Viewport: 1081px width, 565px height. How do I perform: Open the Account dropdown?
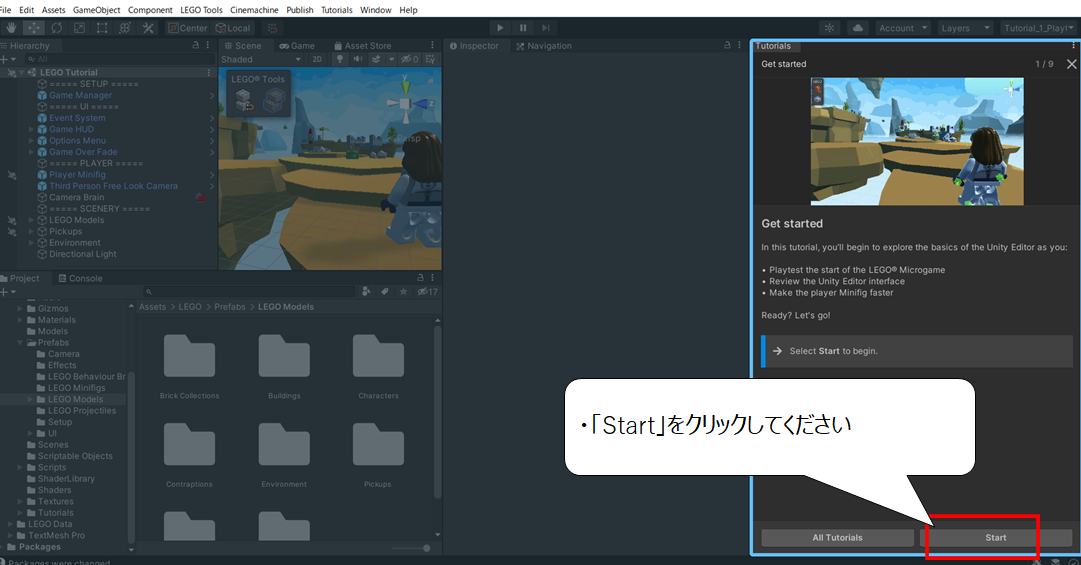[902, 28]
